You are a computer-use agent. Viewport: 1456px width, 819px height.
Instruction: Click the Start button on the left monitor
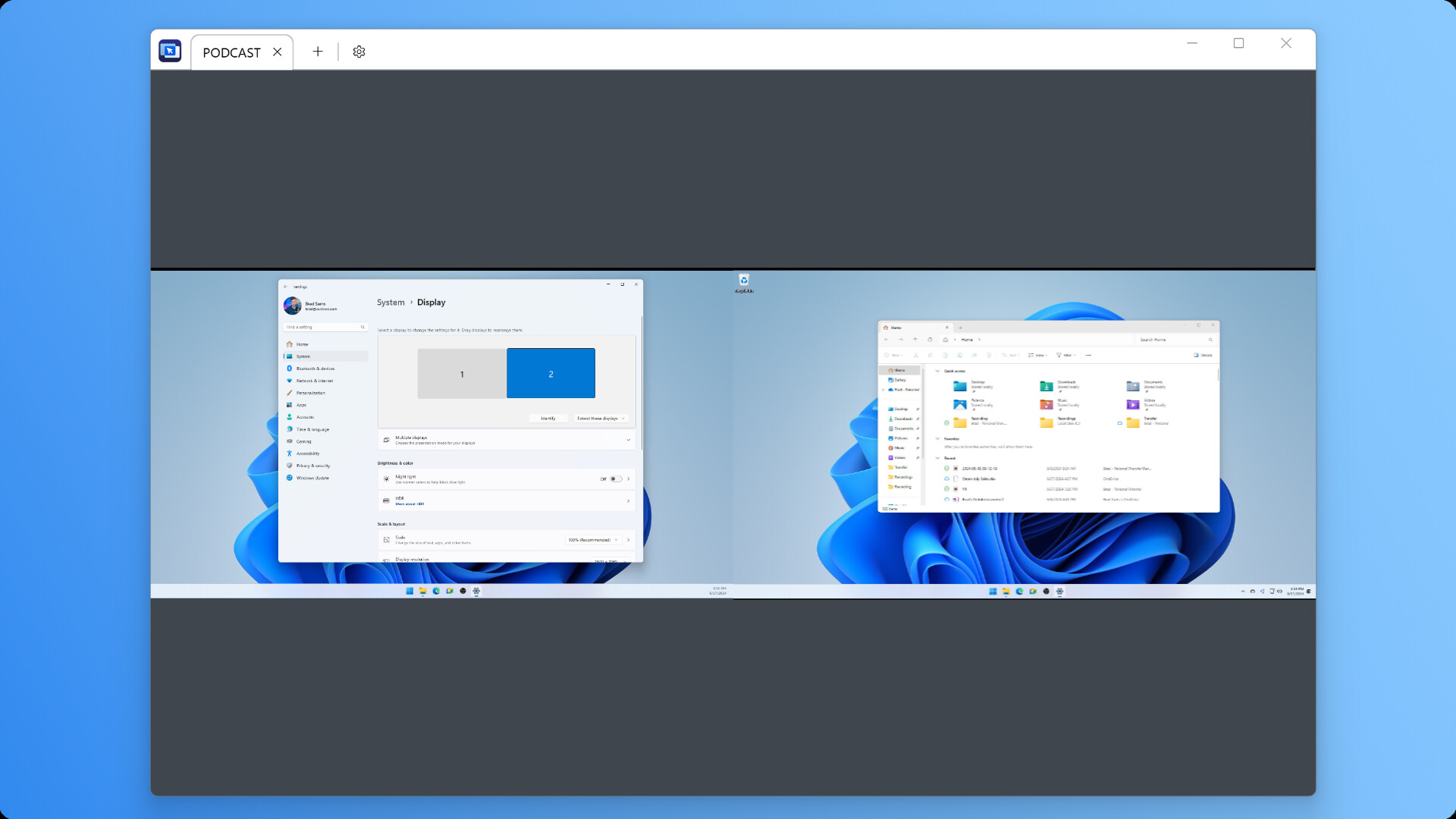point(410,591)
